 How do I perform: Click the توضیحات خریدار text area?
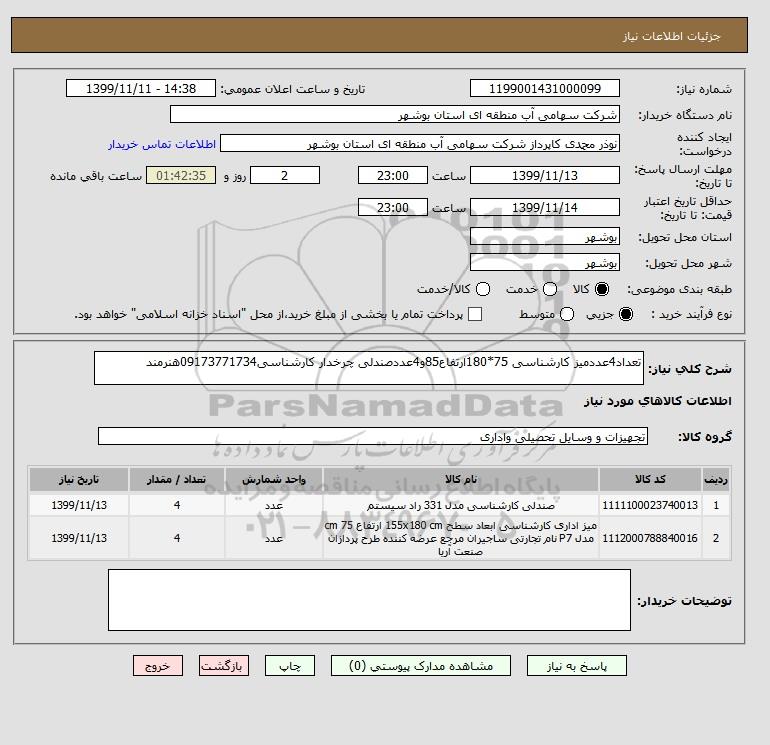pyautogui.click(x=369, y=600)
